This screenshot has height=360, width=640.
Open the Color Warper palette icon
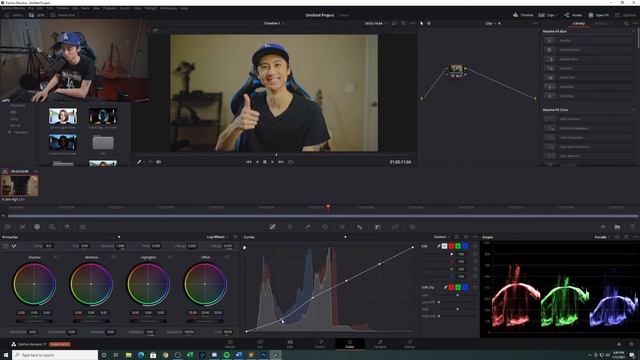(290, 227)
